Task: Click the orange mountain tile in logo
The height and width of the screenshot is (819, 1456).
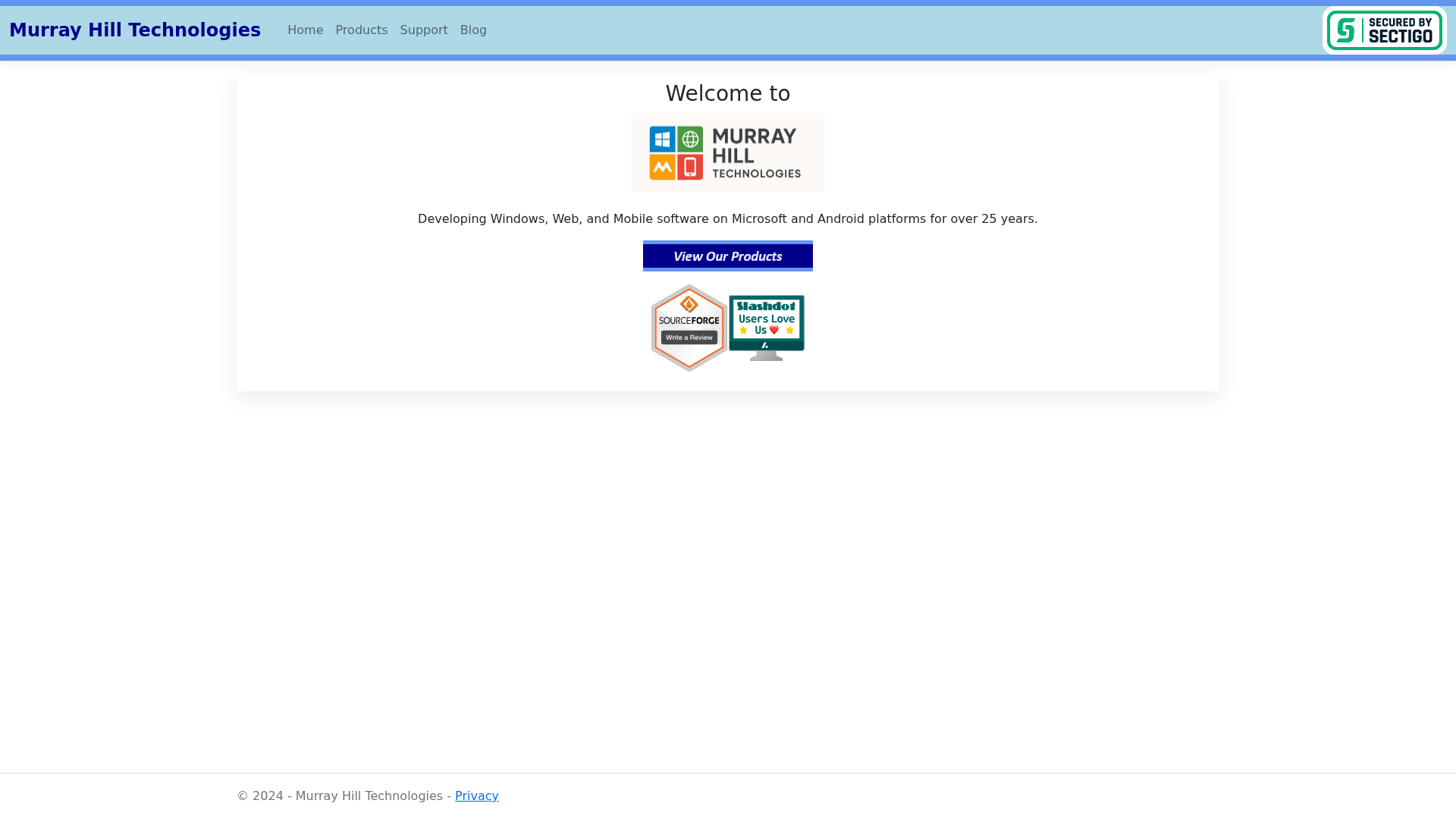Action: click(x=662, y=167)
